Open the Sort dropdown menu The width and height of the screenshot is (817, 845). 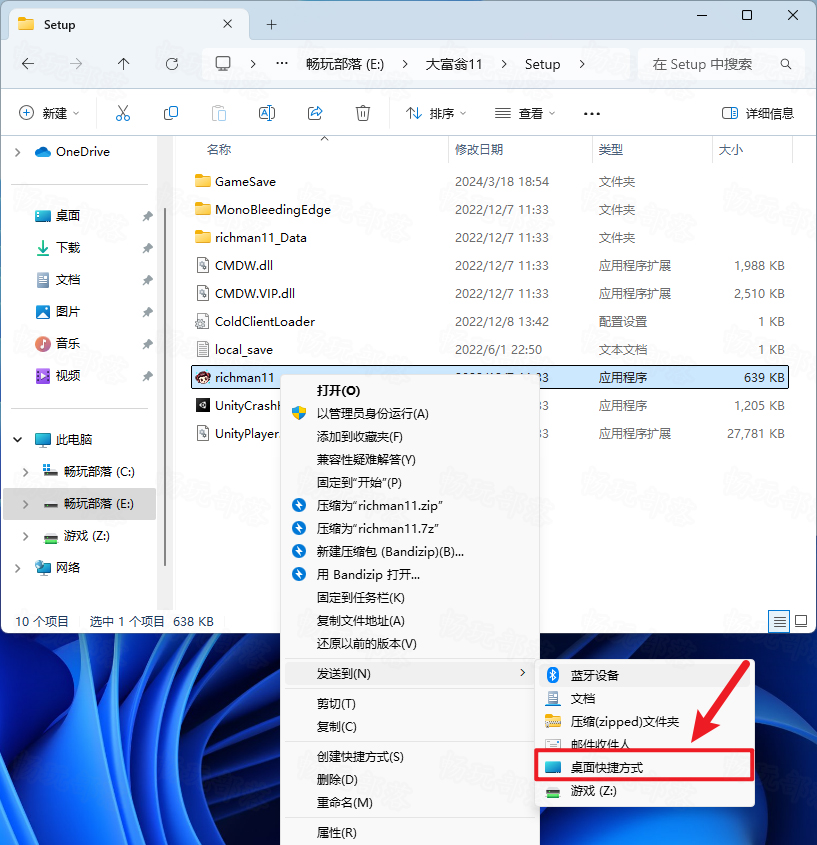(436, 113)
